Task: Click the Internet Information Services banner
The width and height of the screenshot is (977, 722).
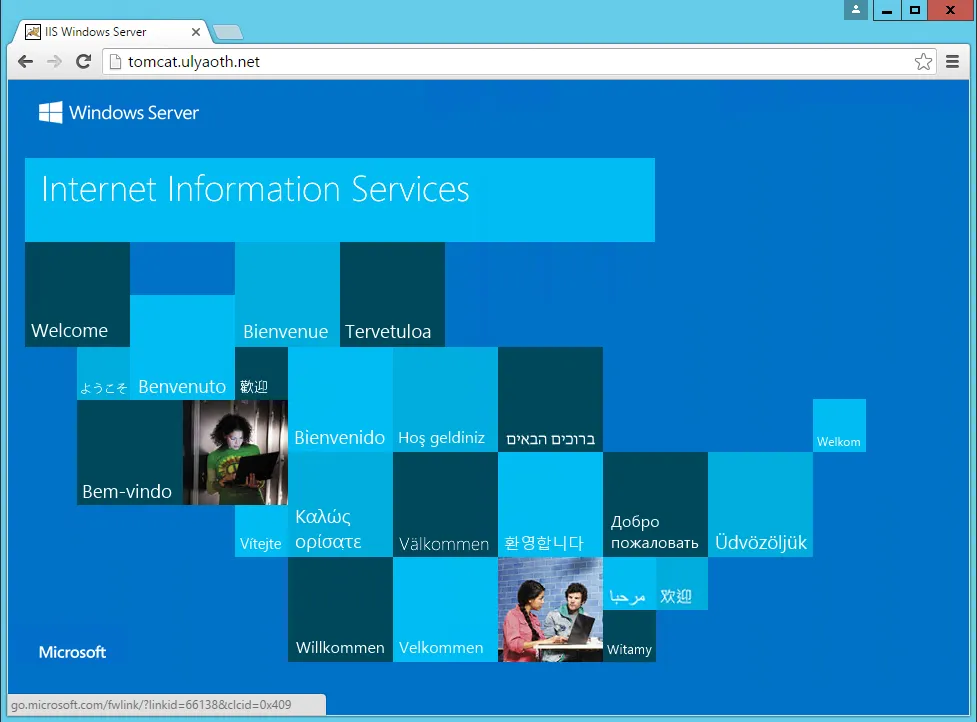Action: (339, 199)
